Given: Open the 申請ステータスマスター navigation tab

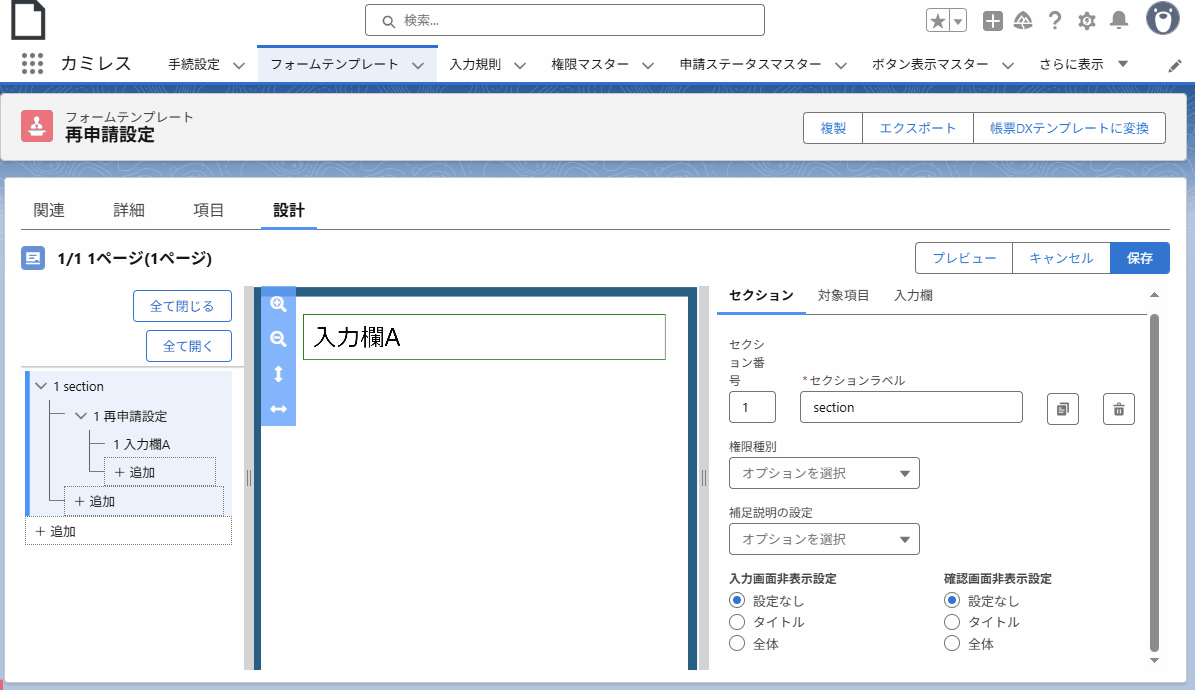Looking at the screenshot, I should click(x=750, y=65).
